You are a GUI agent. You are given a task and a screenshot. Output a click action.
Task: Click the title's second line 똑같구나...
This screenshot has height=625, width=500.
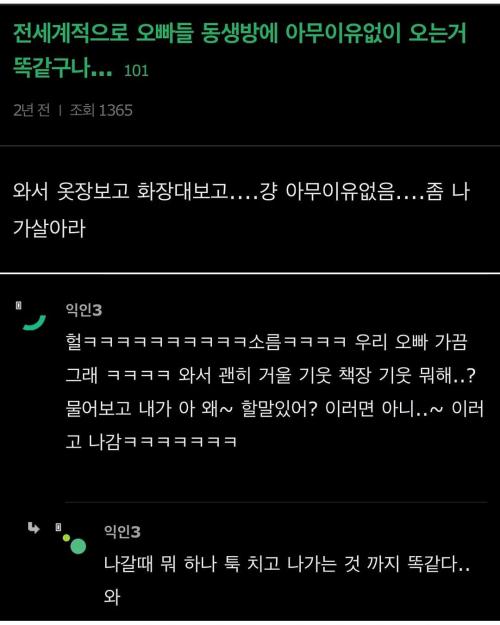(x=62, y=68)
